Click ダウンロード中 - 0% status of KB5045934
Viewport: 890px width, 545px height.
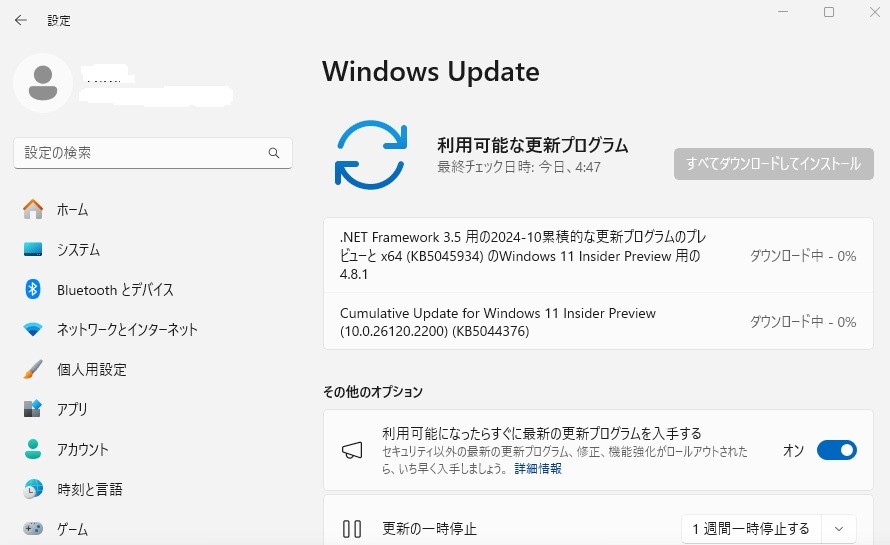click(803, 256)
